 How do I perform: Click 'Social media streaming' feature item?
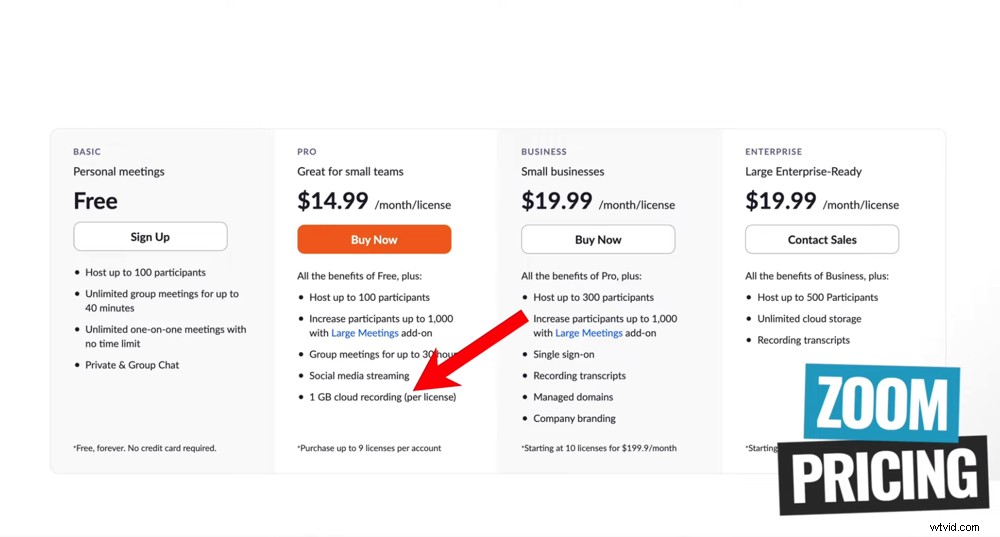point(359,376)
